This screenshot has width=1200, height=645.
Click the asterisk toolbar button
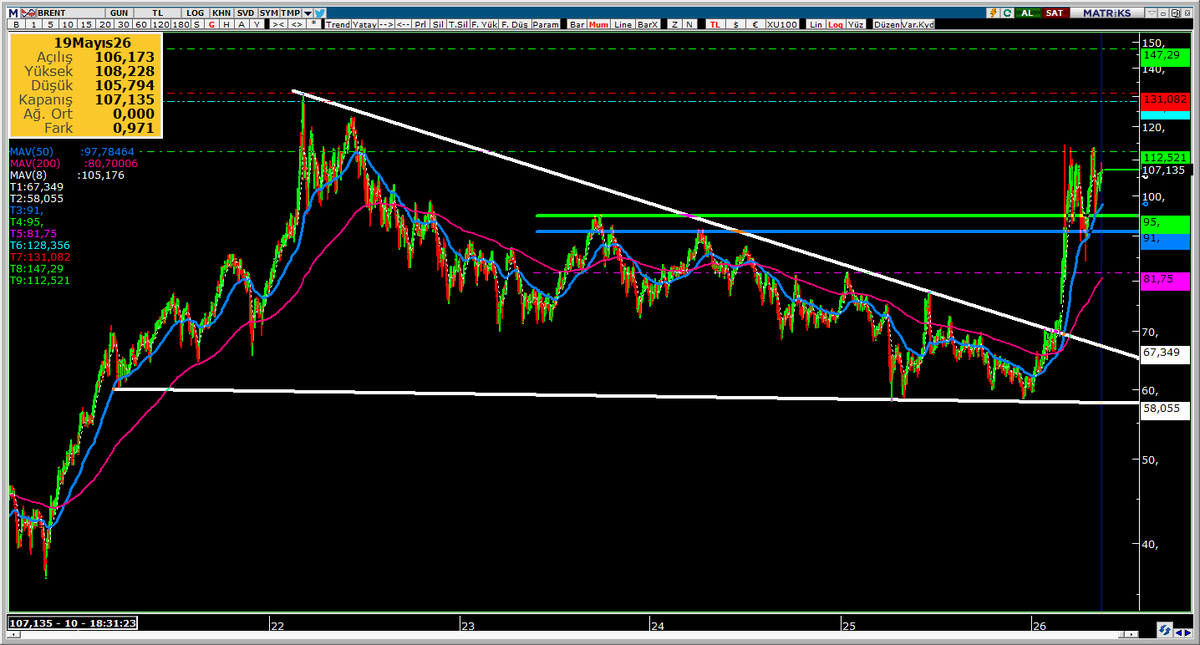[x=315, y=24]
